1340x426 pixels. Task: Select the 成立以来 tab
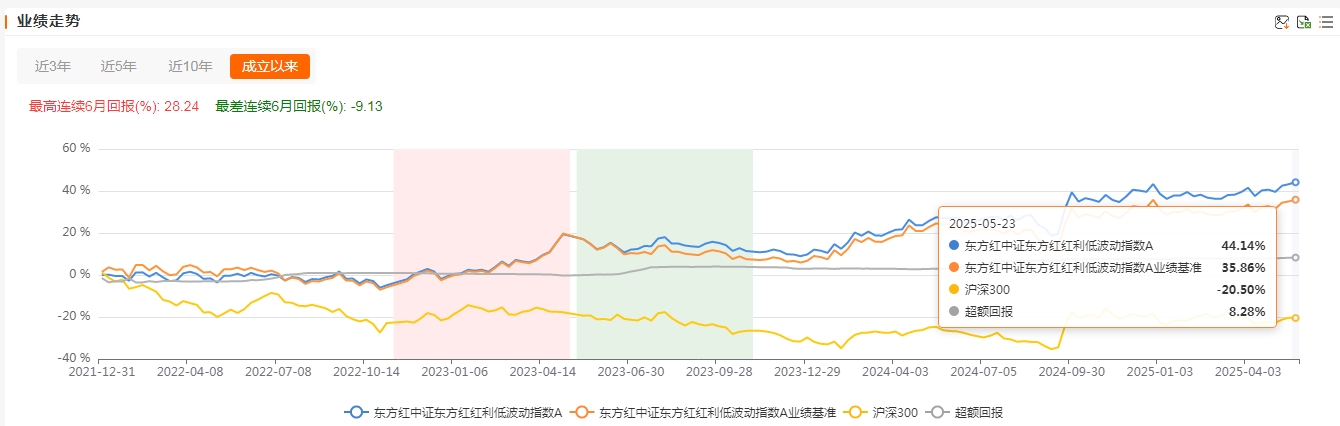click(x=269, y=67)
